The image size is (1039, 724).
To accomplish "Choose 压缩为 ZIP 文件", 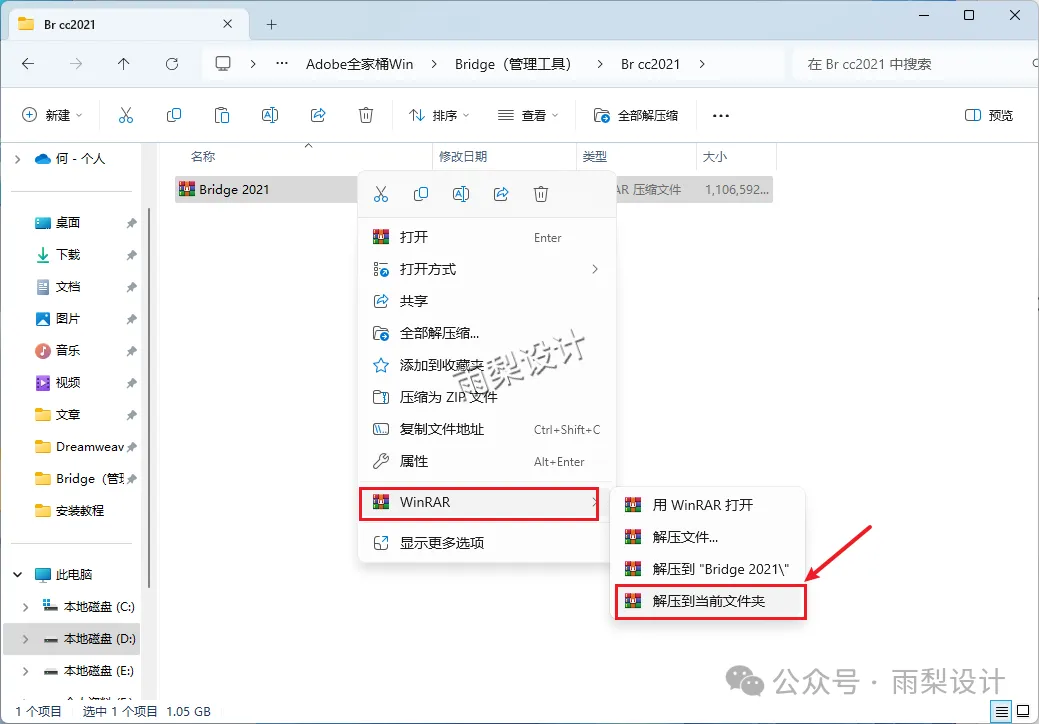I will coord(487,397).
